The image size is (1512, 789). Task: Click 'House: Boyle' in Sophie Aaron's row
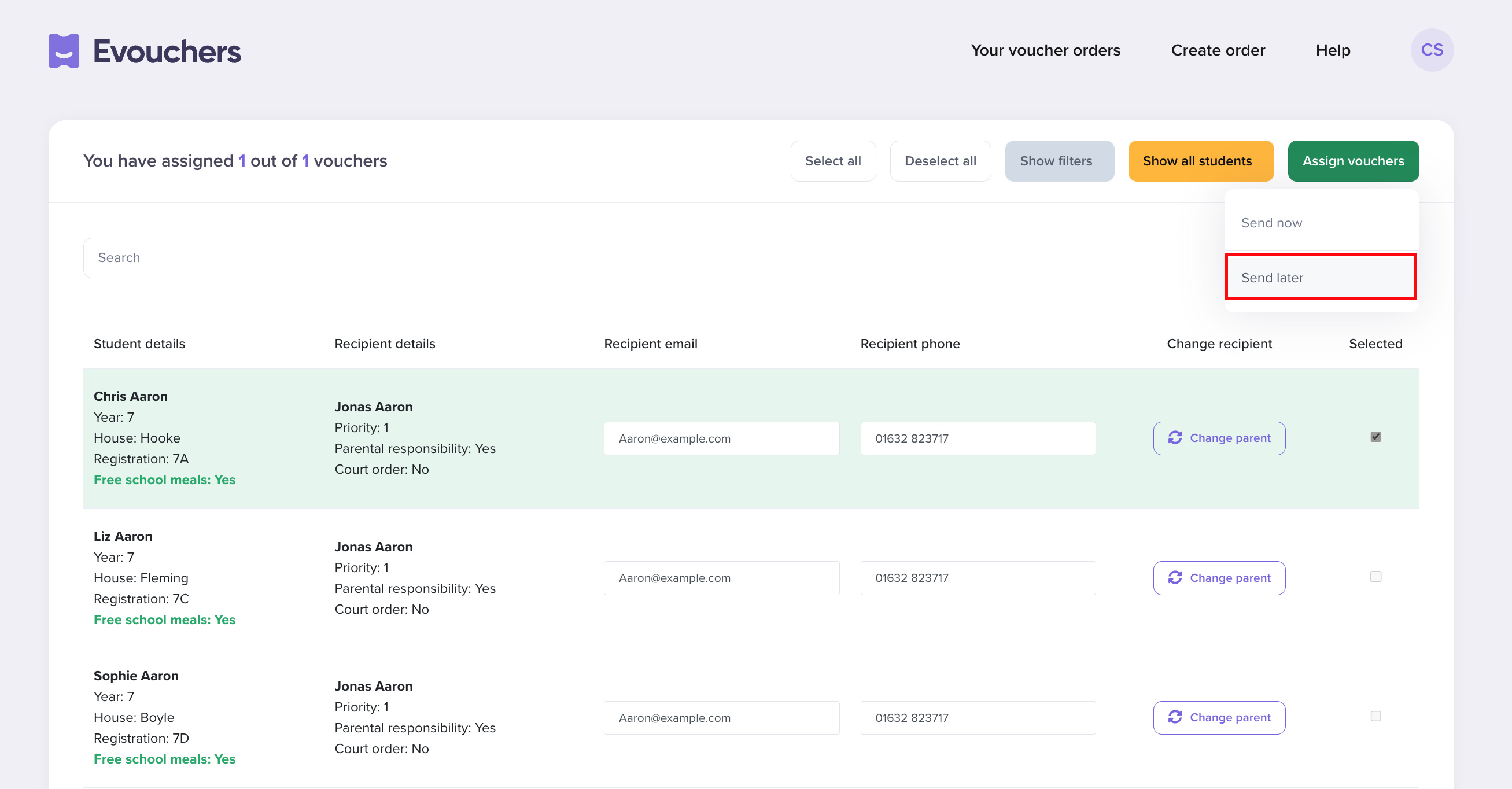point(134,717)
